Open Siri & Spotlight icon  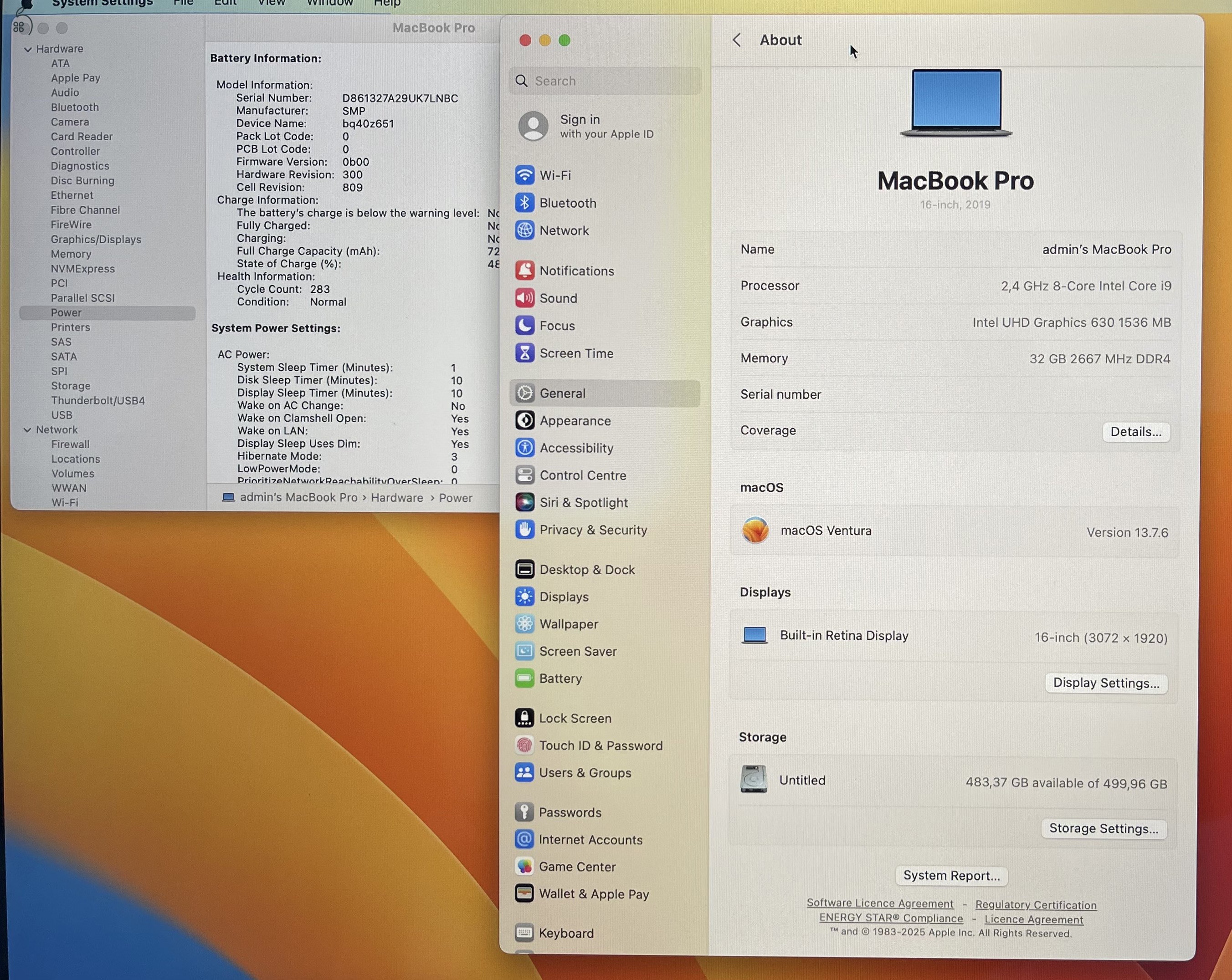tap(524, 503)
